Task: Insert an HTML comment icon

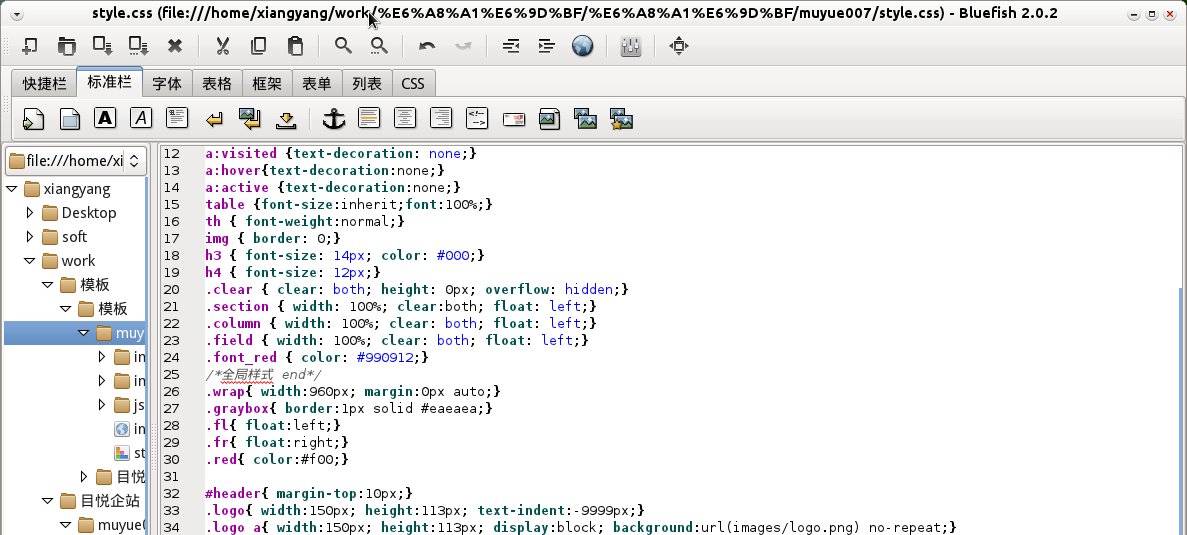Action: click(x=477, y=118)
